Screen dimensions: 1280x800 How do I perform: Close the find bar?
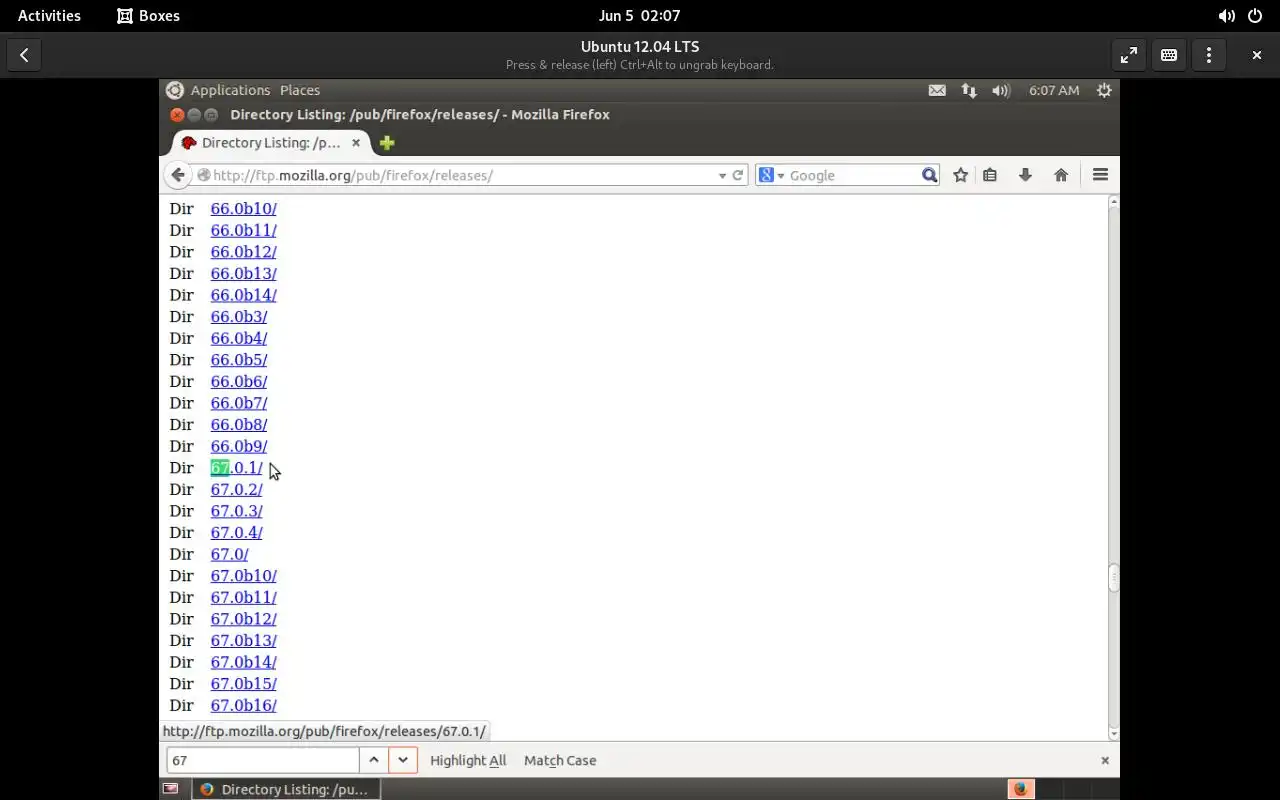(x=1105, y=760)
